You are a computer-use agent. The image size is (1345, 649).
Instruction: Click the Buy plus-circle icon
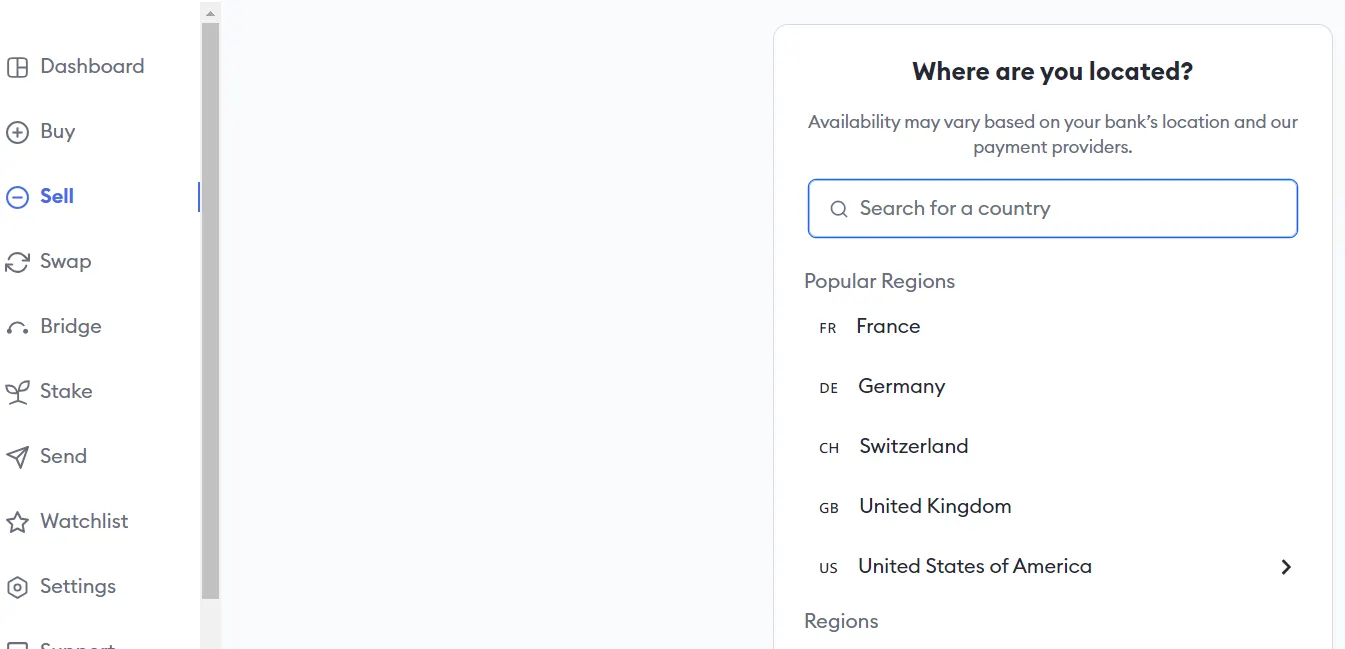click(17, 132)
